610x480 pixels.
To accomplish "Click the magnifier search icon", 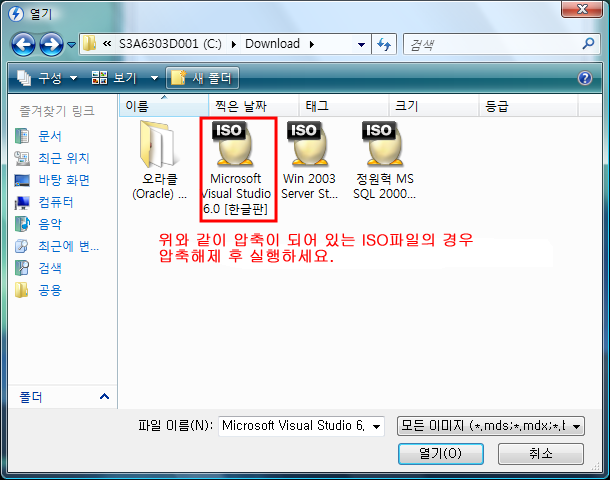I will [588, 44].
